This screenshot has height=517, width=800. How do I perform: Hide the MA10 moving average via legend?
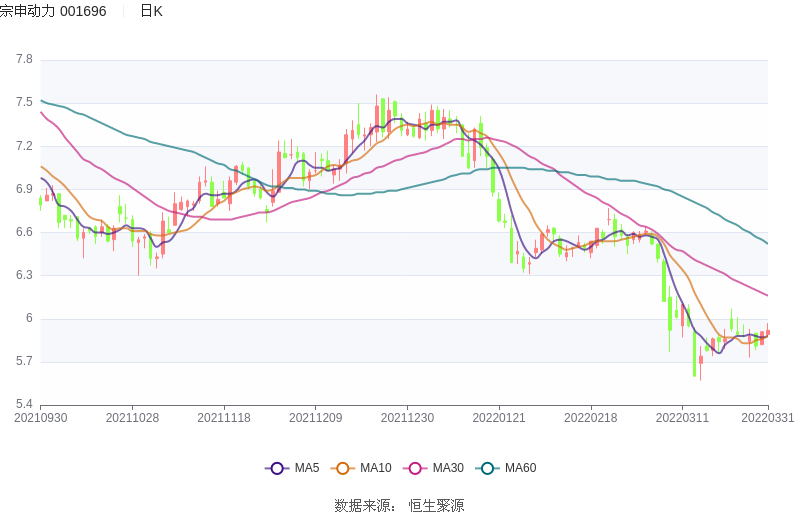pyautogui.click(x=364, y=468)
